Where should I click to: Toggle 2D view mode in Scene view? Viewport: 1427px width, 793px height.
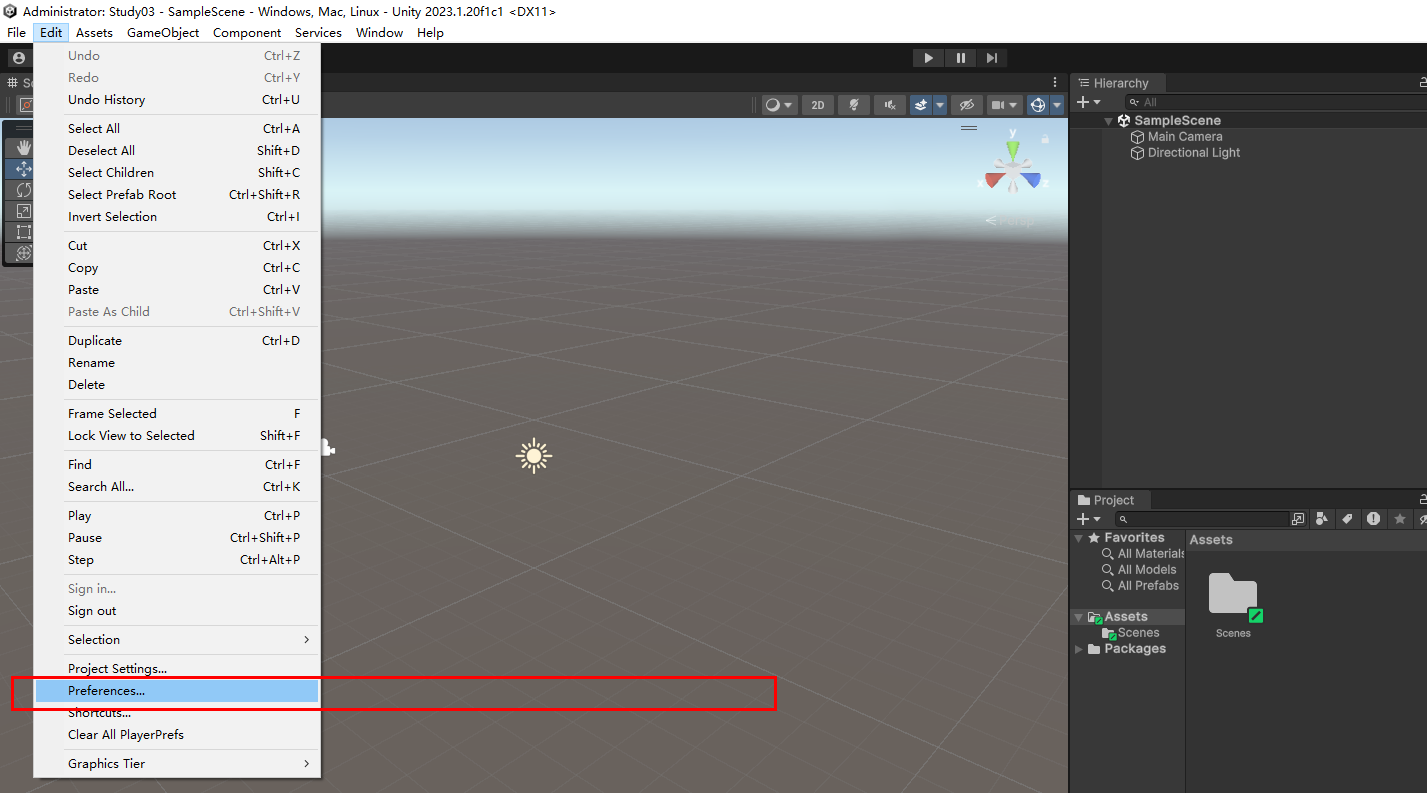point(817,104)
